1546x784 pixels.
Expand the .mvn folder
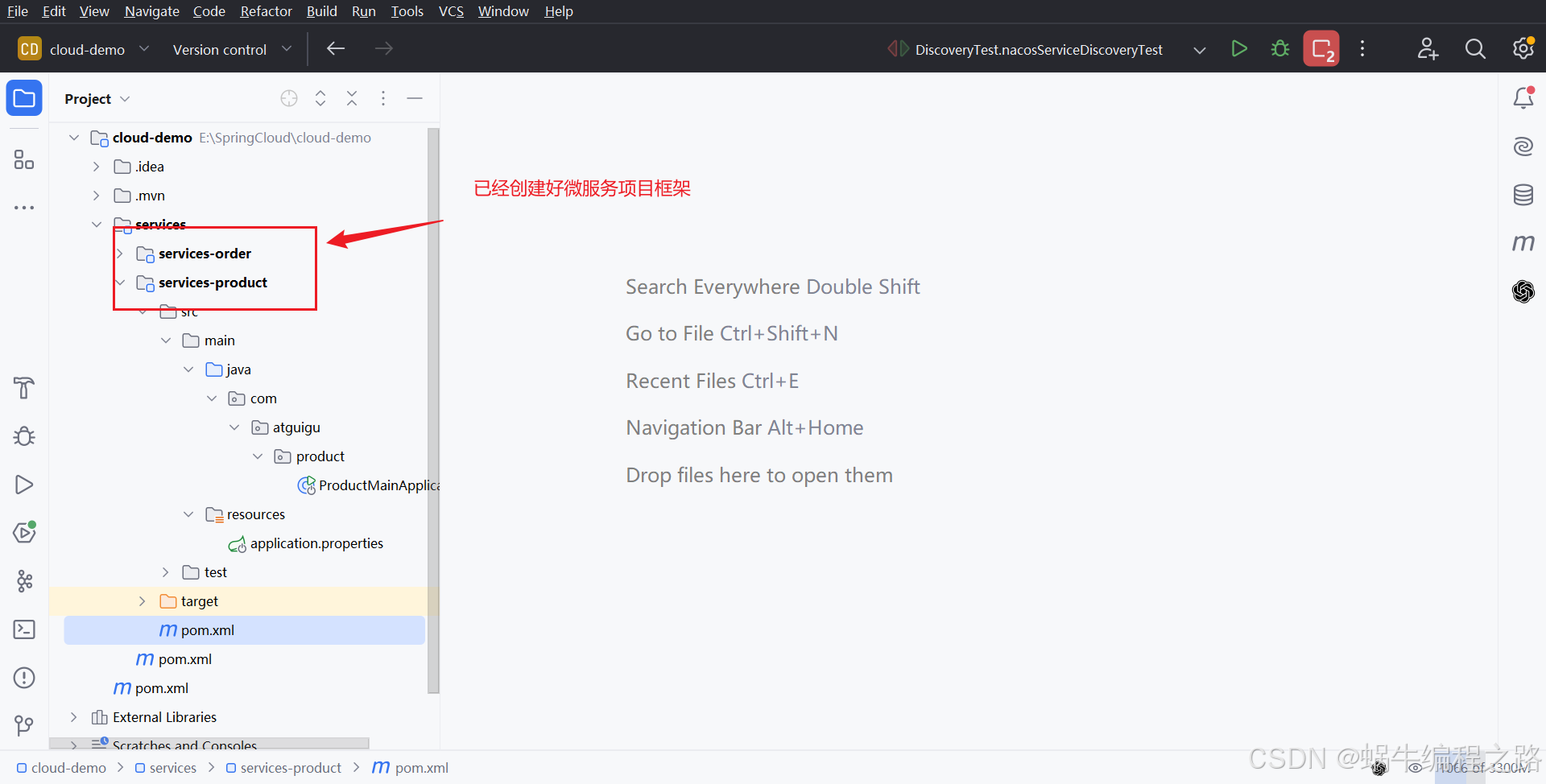[97, 196]
